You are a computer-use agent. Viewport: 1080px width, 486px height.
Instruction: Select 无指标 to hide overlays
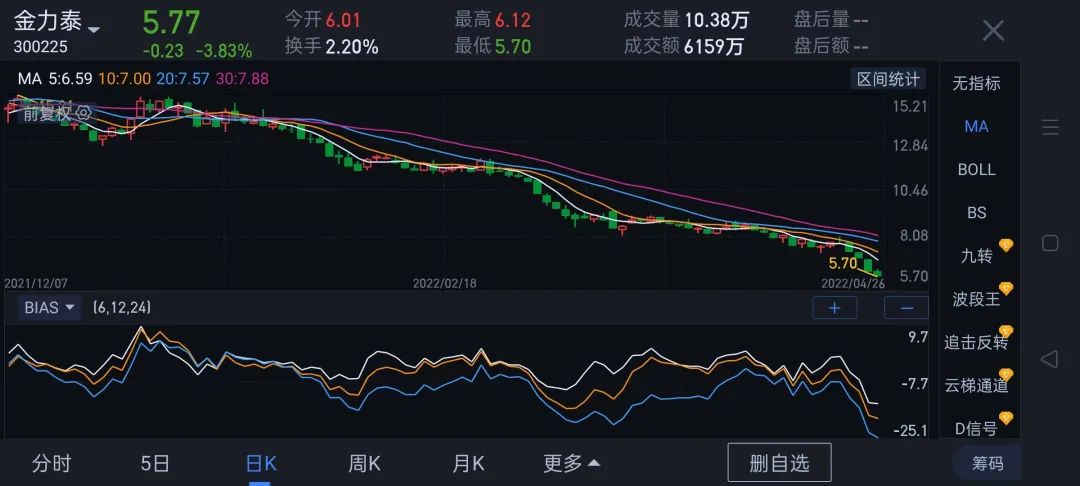[976, 83]
